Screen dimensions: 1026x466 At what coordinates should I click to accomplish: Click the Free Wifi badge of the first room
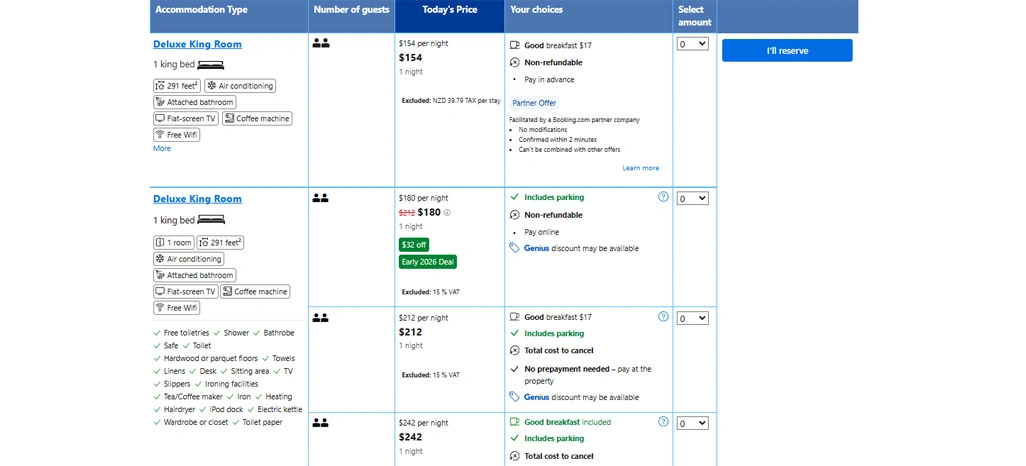coord(176,135)
